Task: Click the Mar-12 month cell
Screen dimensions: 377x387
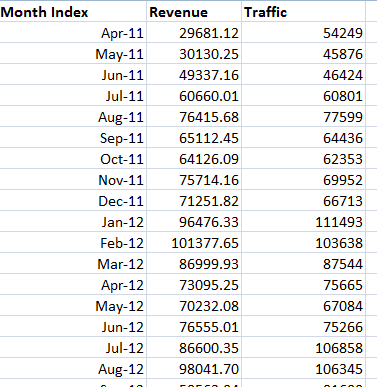Action: 73,264
